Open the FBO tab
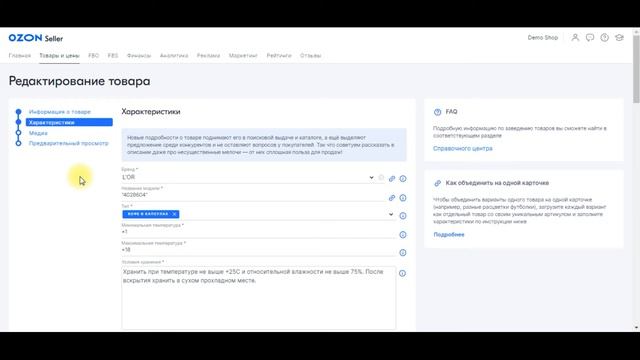 (93, 56)
